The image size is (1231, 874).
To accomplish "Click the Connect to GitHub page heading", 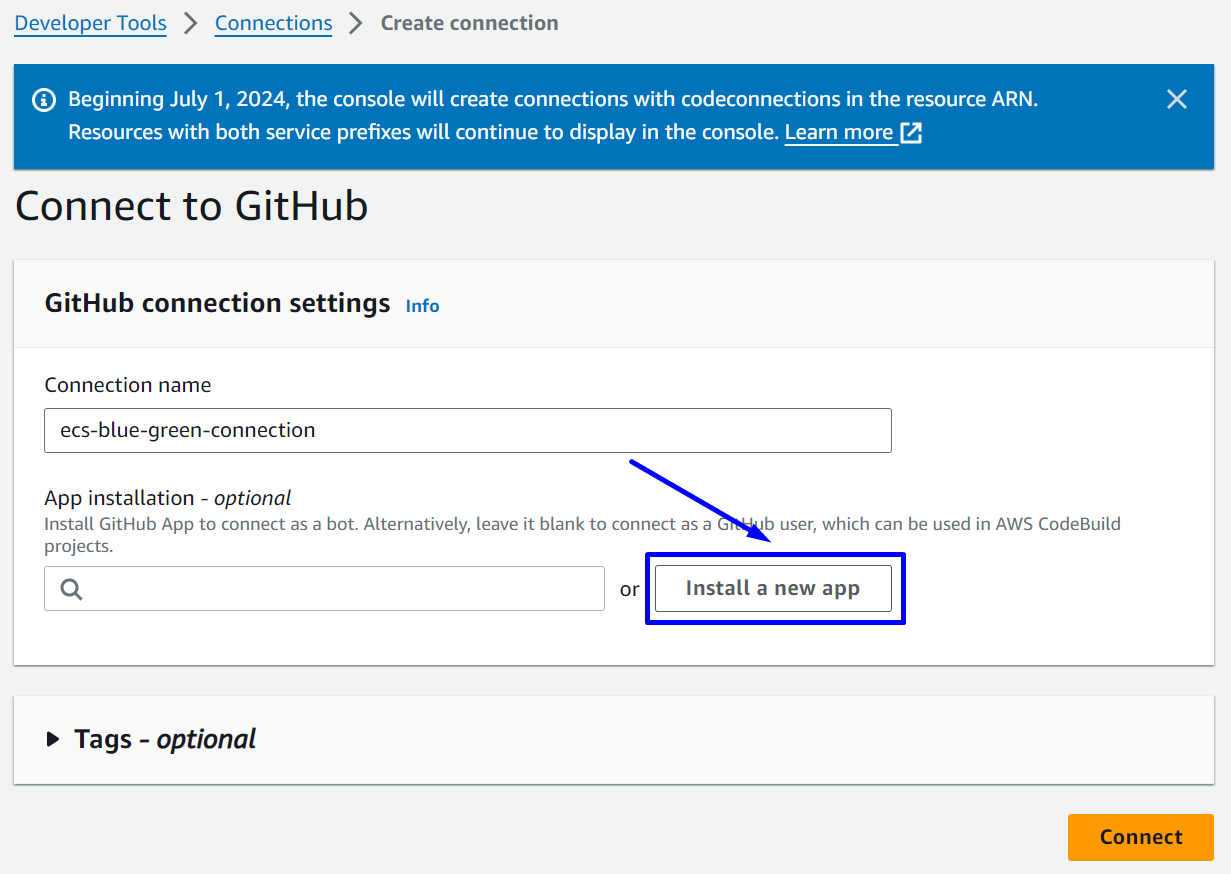I will tap(192, 206).
